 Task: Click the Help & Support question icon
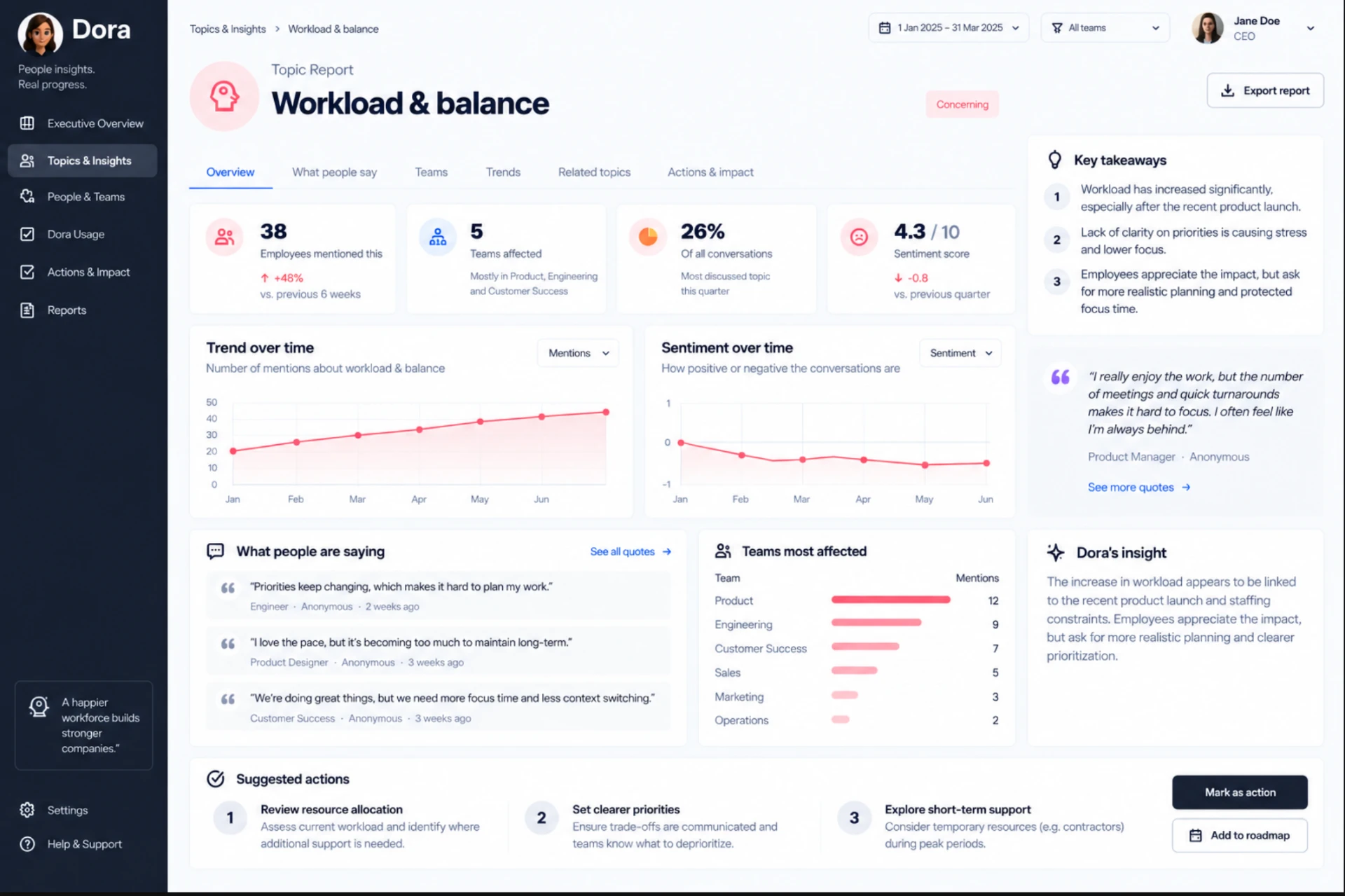27,844
